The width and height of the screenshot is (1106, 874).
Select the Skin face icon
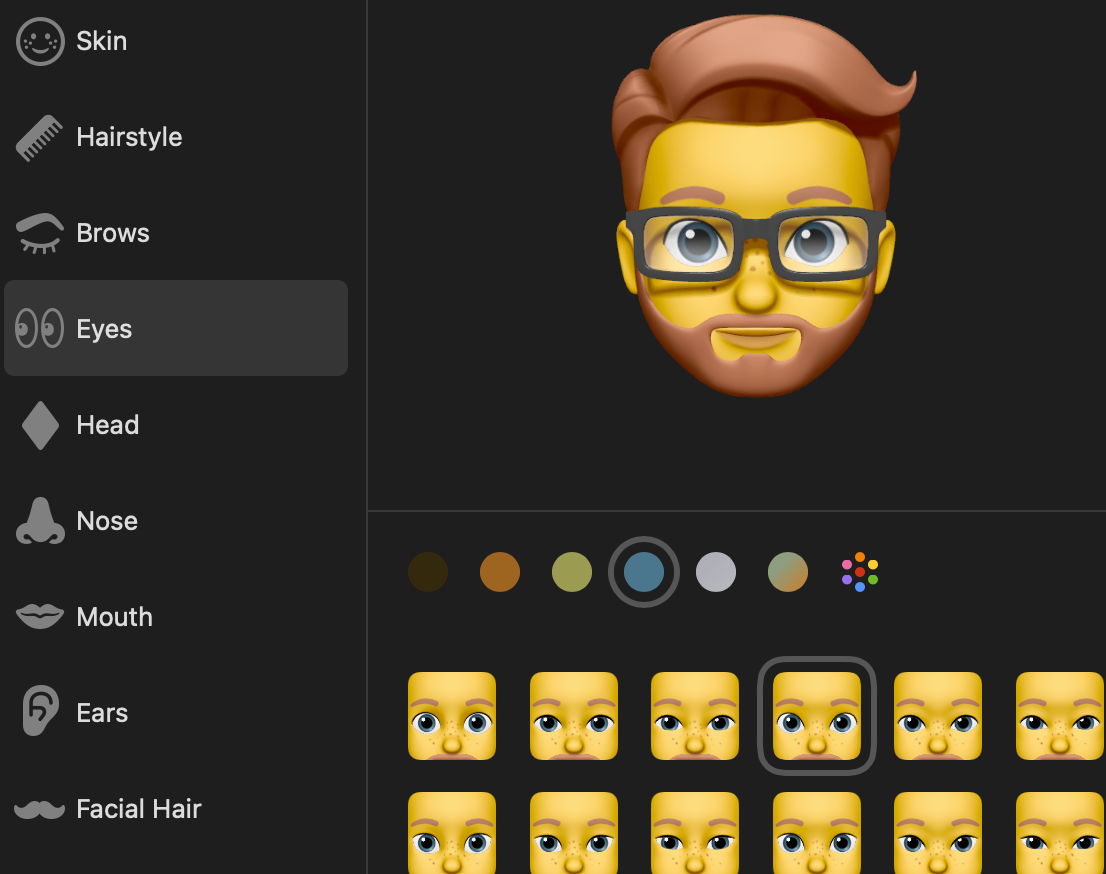click(x=40, y=42)
